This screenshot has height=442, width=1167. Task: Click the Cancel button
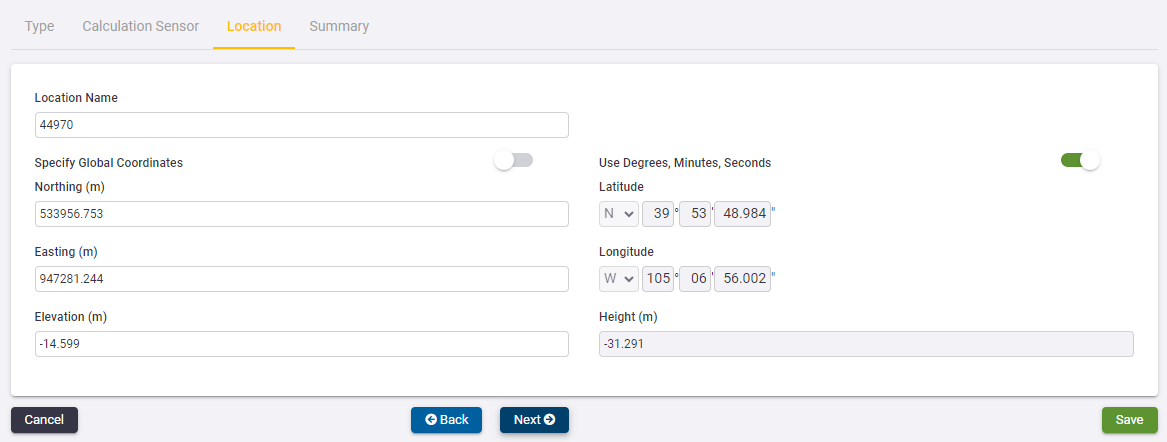click(44, 420)
